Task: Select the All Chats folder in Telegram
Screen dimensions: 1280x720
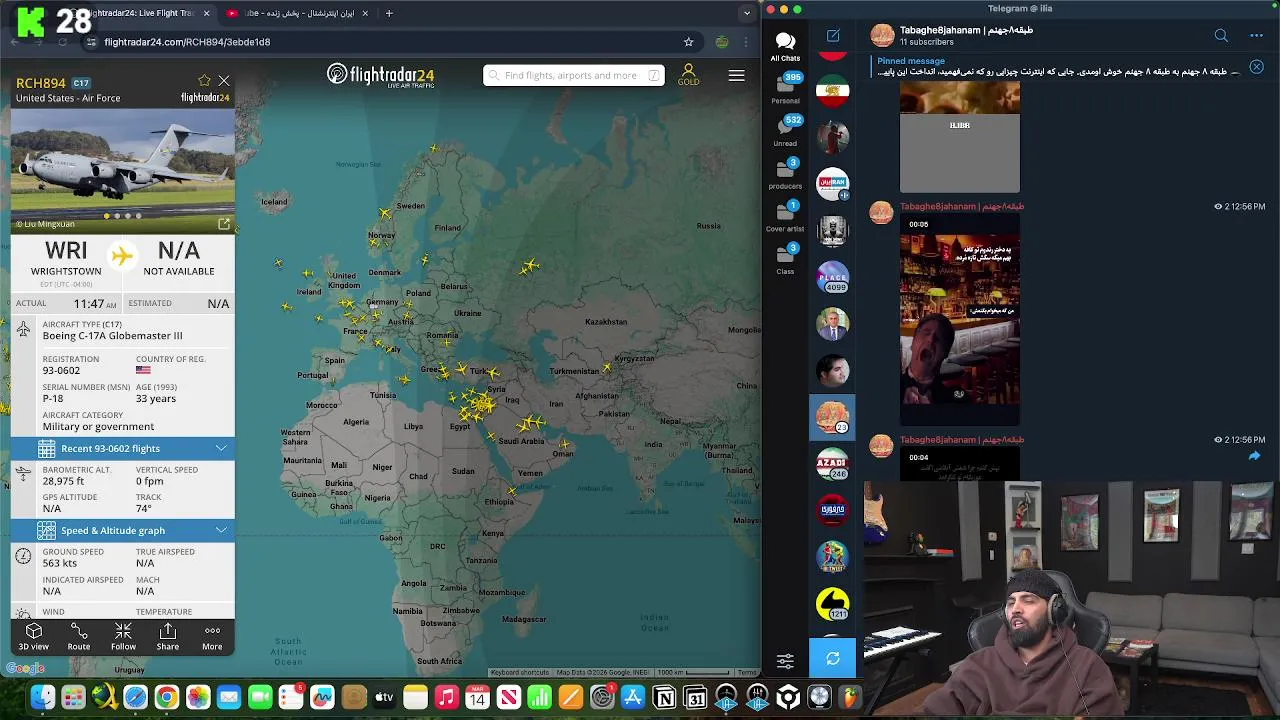Action: pyautogui.click(x=785, y=46)
